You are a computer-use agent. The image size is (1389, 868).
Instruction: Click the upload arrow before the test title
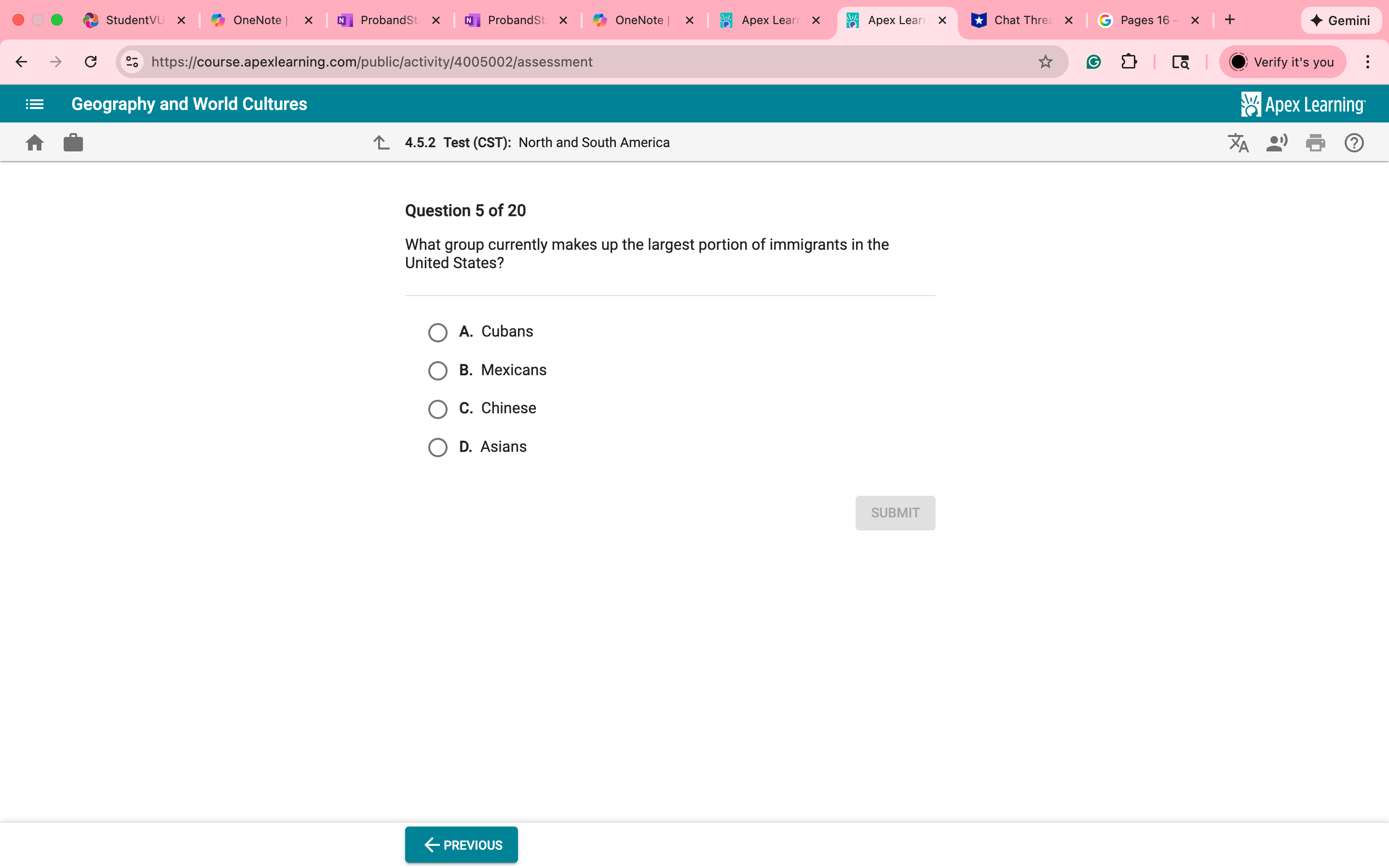381,143
